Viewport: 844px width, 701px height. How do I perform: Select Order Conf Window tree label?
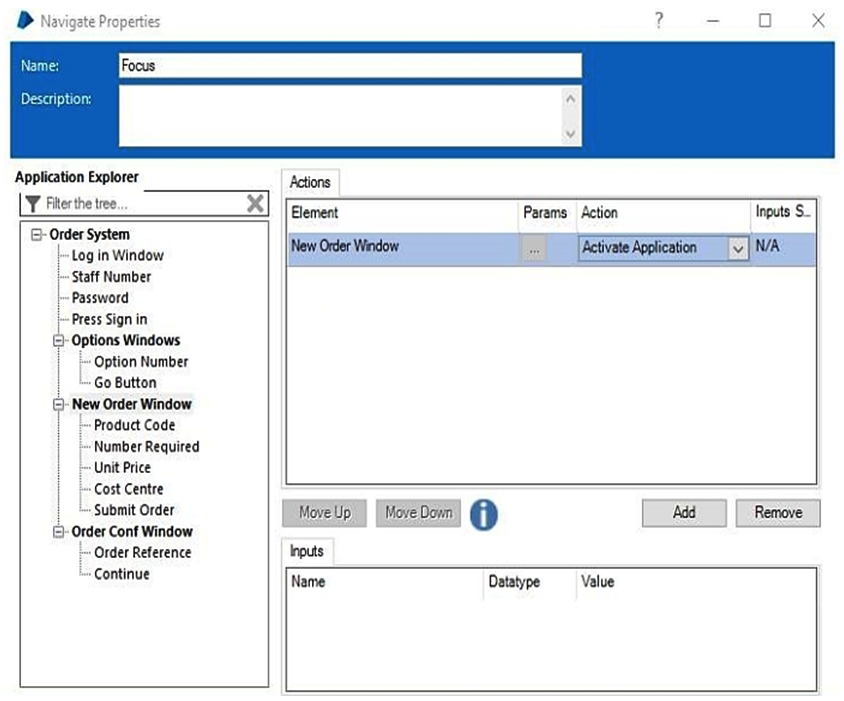tap(132, 532)
